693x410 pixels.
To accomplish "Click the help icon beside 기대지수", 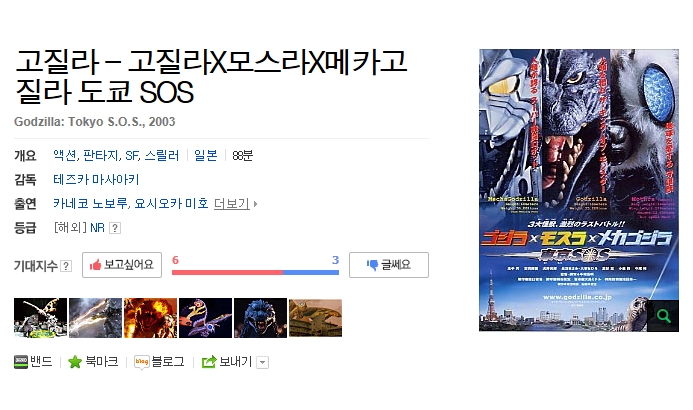I will click(x=66, y=266).
